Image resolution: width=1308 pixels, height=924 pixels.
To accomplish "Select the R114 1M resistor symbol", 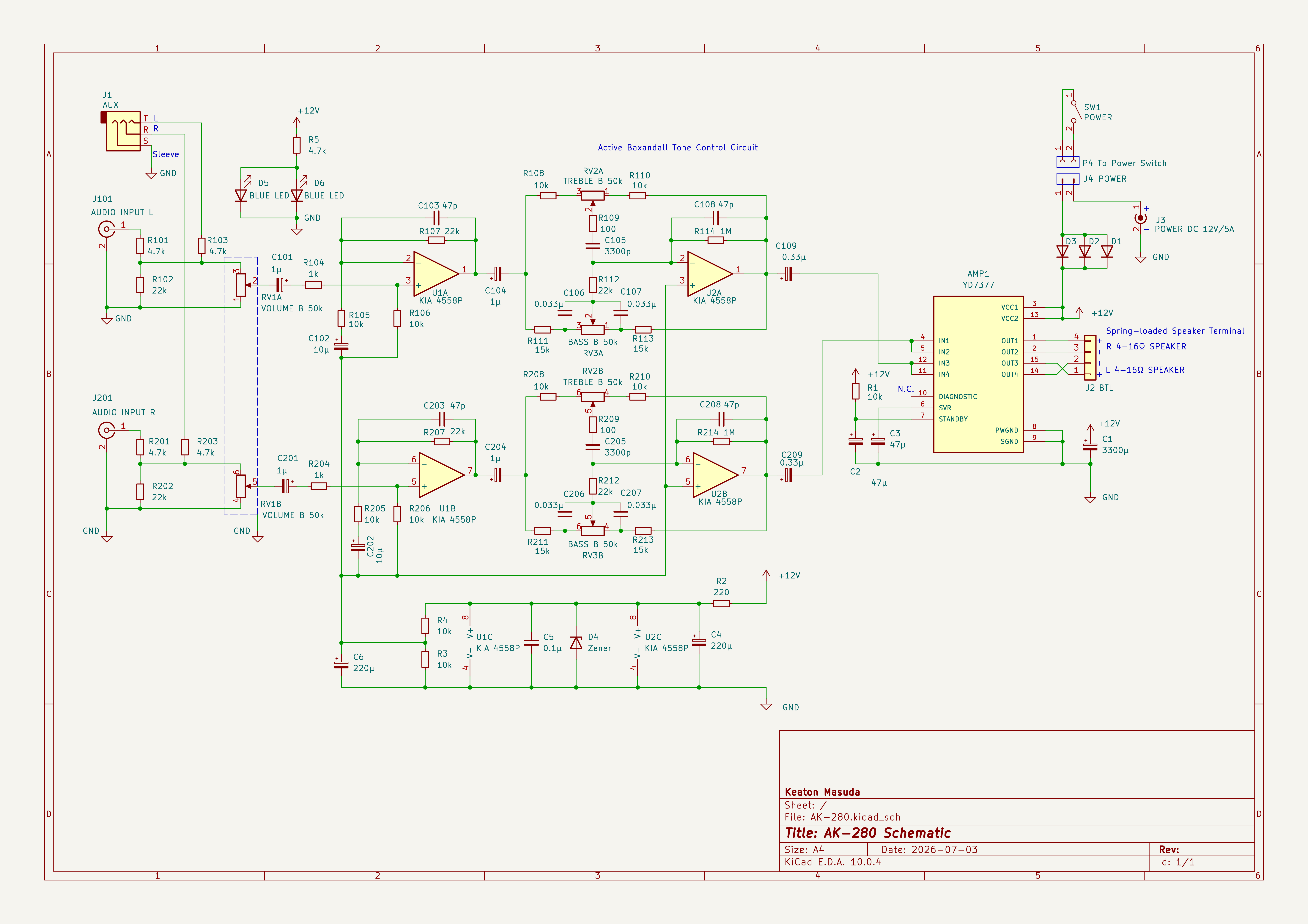I will point(716,240).
